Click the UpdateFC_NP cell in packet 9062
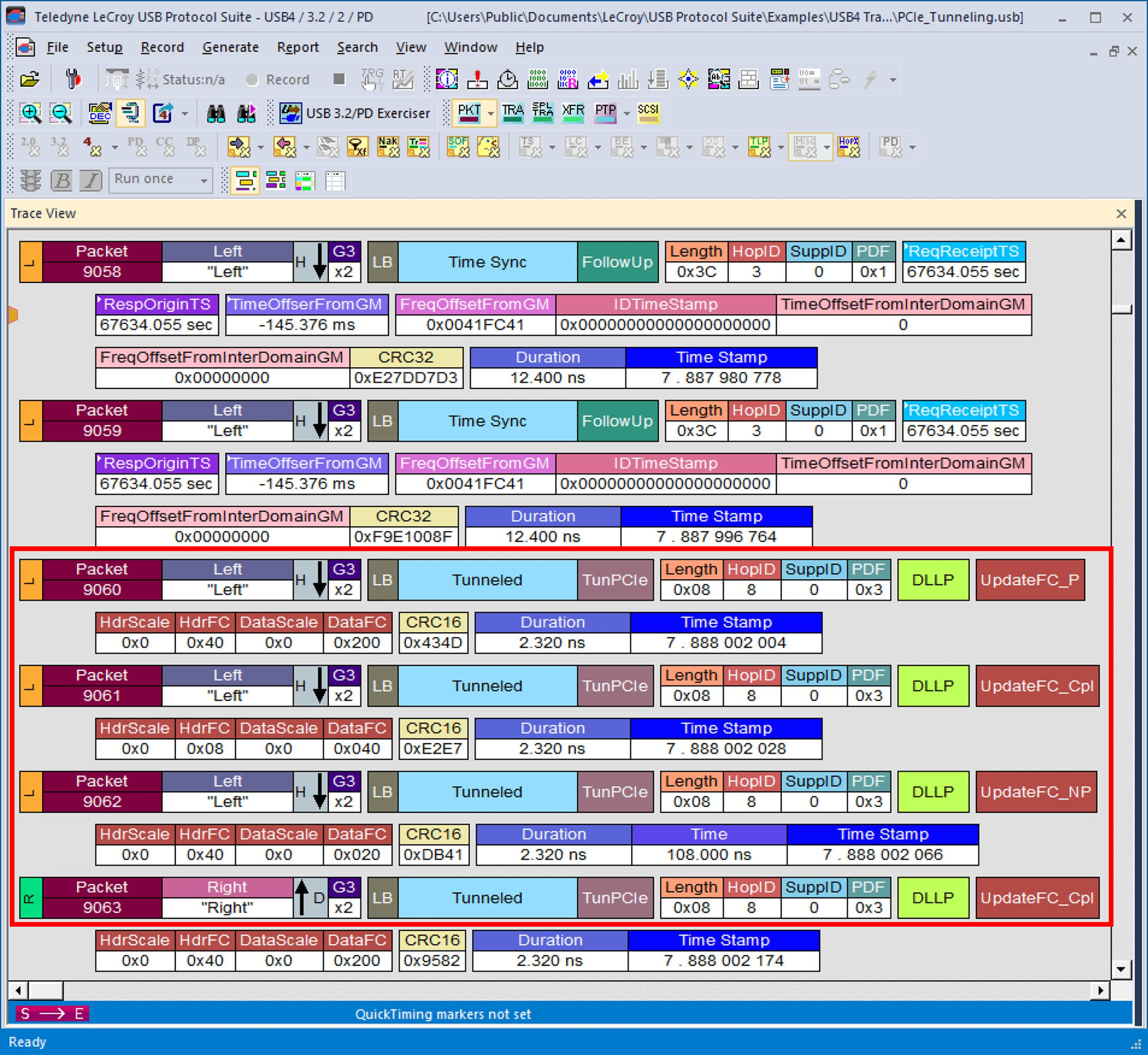The width and height of the screenshot is (1148, 1055). point(1036,792)
